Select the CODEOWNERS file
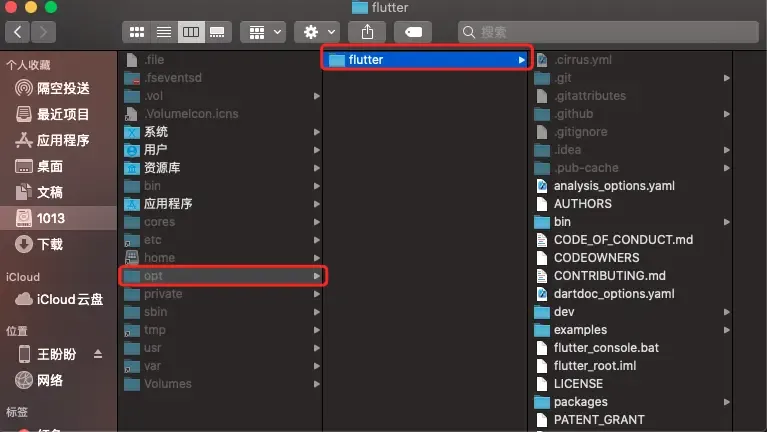 [631, 258]
